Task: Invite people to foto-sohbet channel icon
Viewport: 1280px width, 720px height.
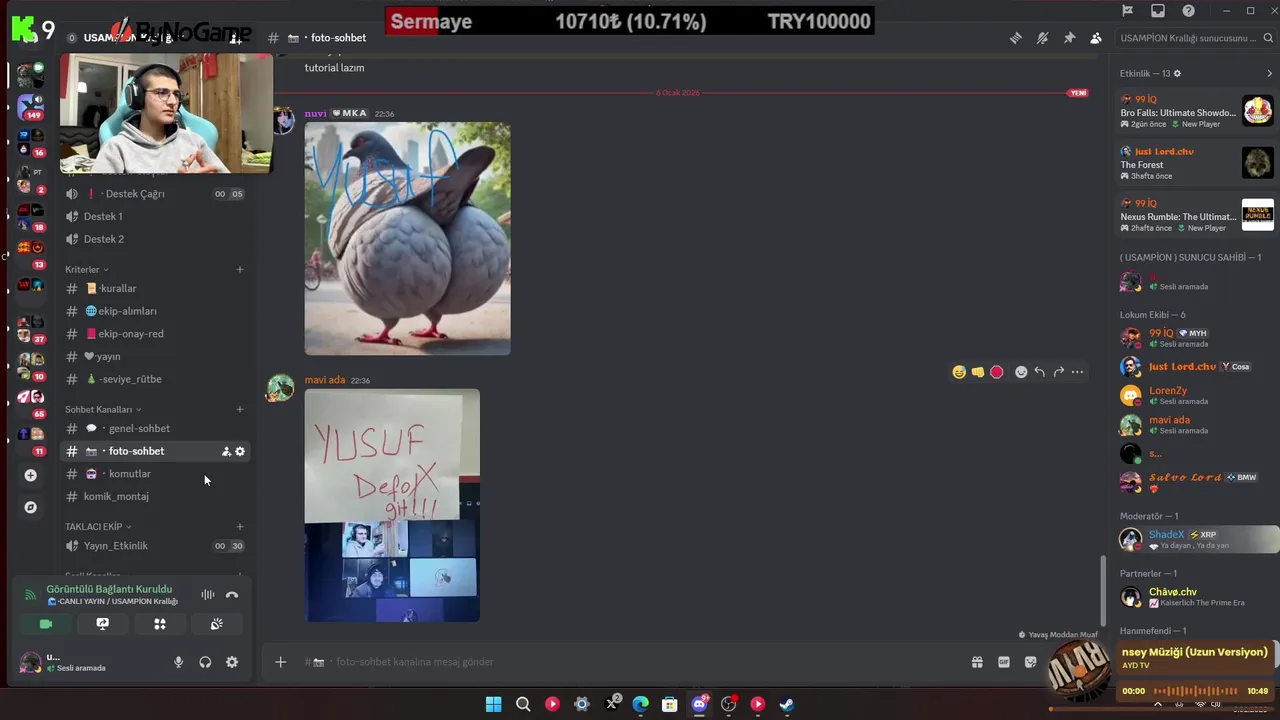Action: [x=226, y=451]
